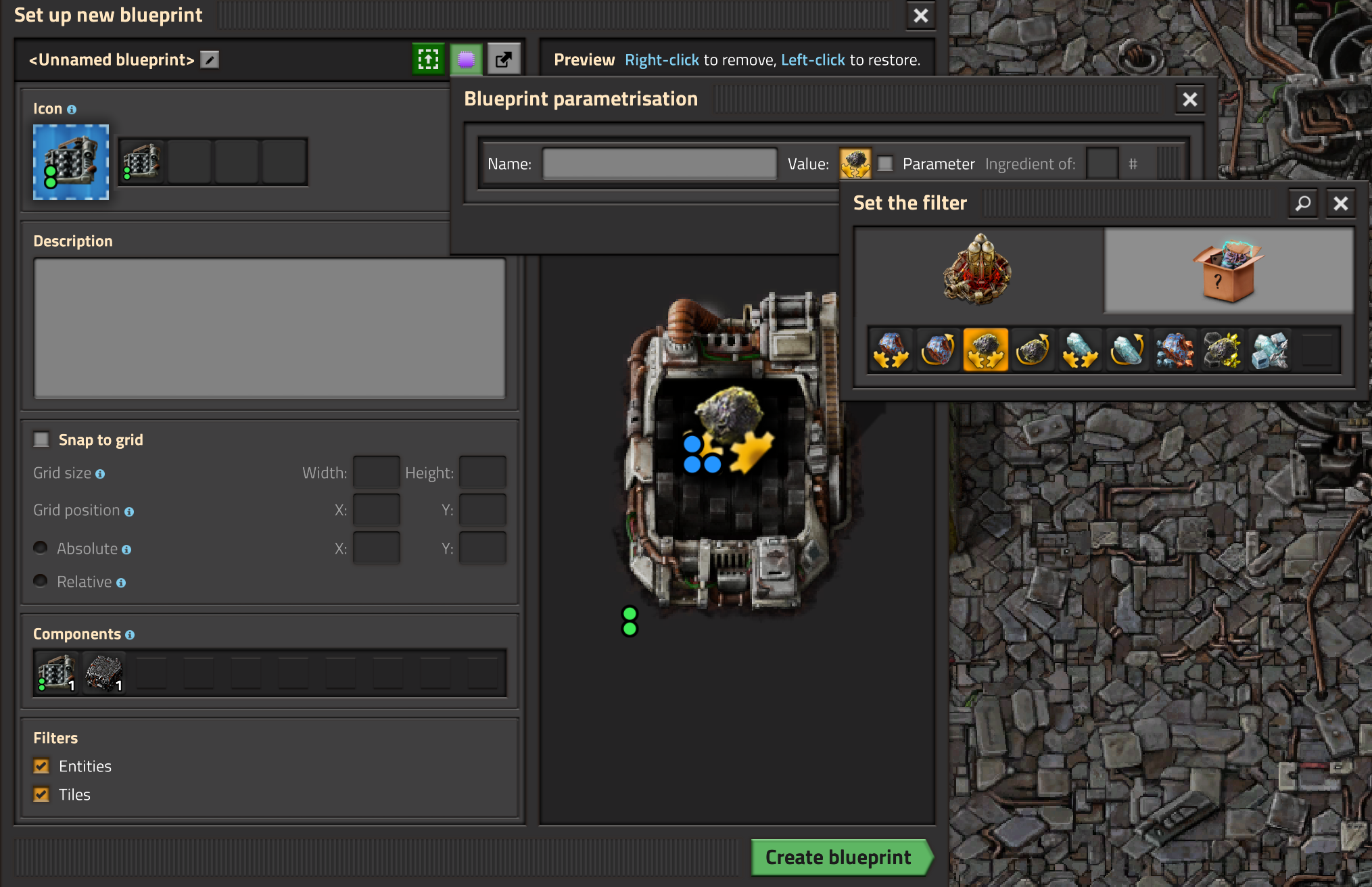Click the Description text area
The width and height of the screenshot is (1372, 887).
pyautogui.click(x=269, y=328)
